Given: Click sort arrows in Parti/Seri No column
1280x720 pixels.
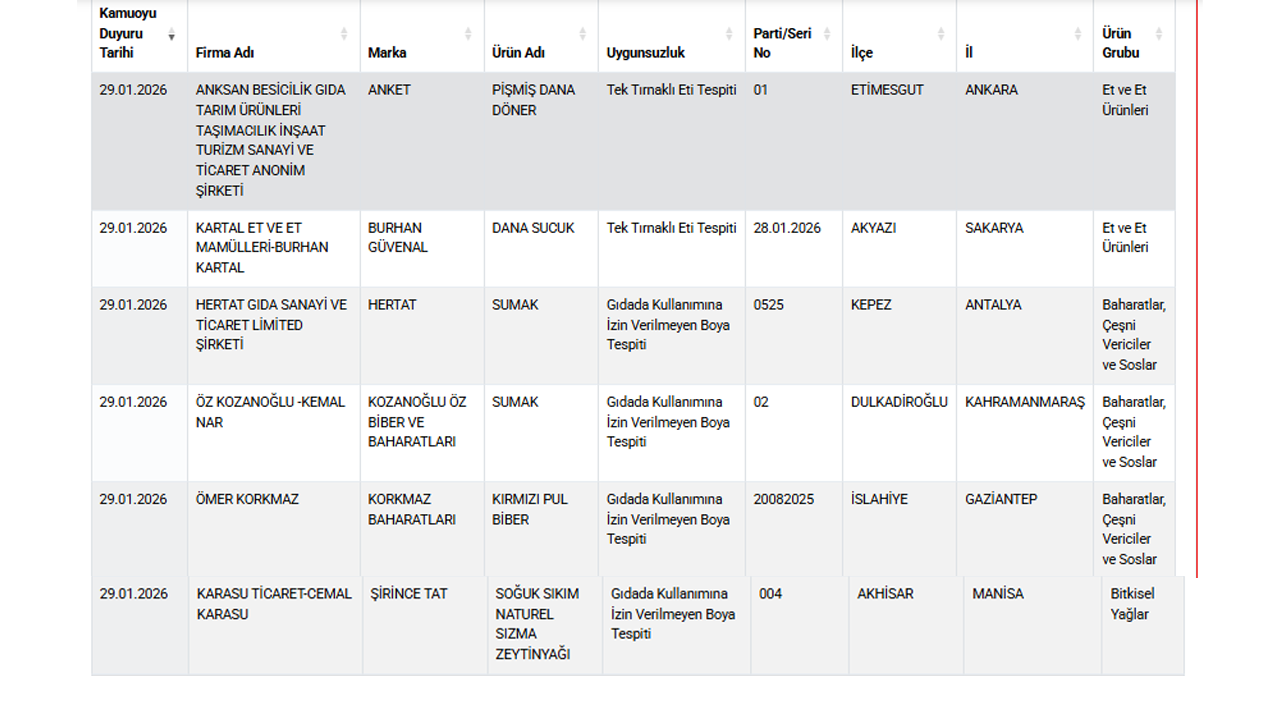Looking at the screenshot, I should [826, 34].
